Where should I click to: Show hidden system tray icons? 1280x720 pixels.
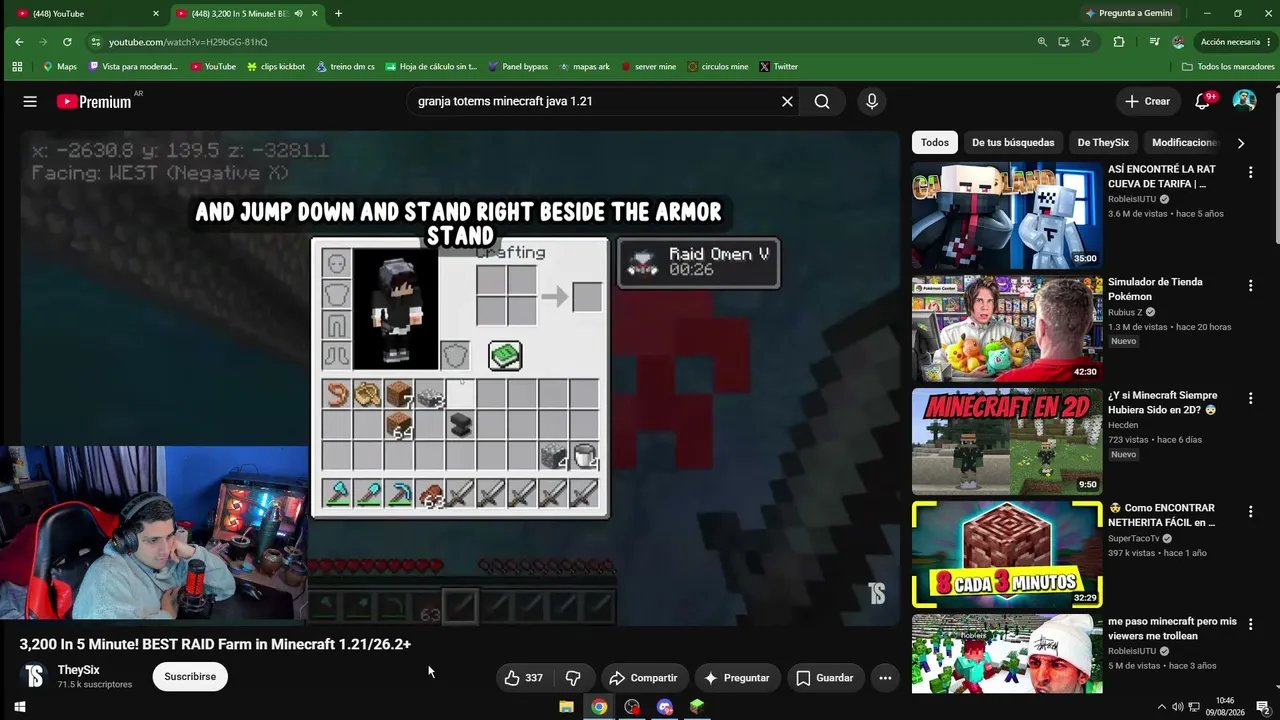pos(1161,707)
